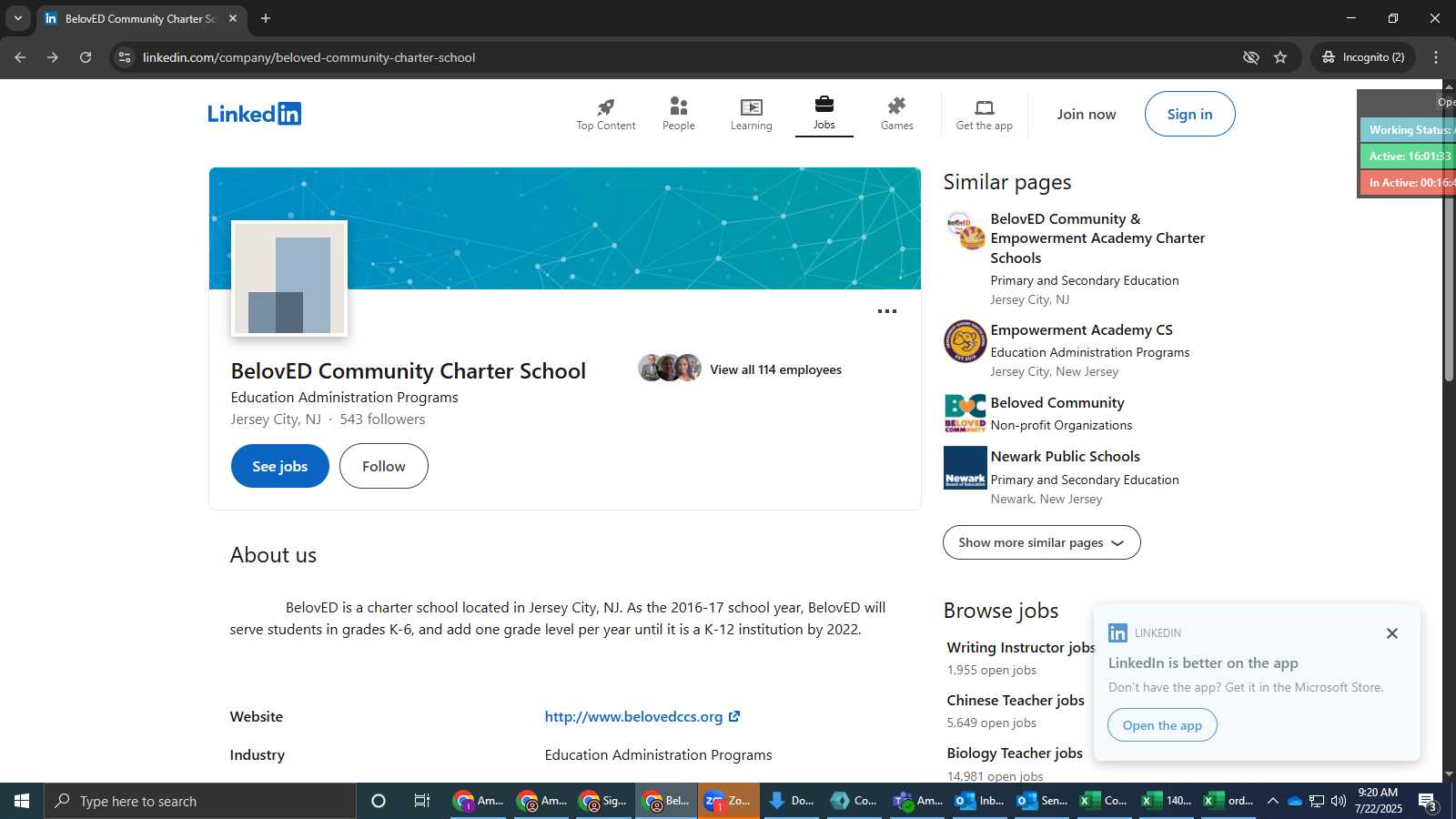Screen dimensions: 1456x819
Task: Open Microsoft Teams taskbar app
Action: coord(918,801)
